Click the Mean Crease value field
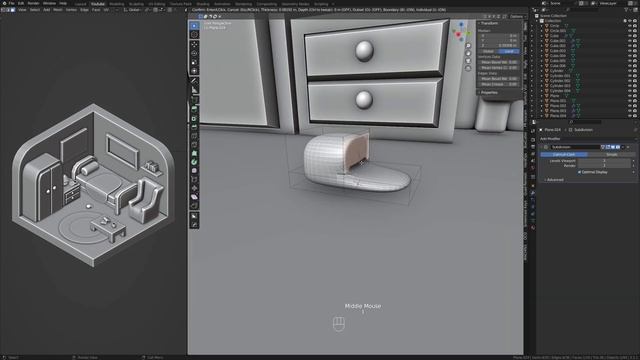640x360 pixels. (499, 84)
